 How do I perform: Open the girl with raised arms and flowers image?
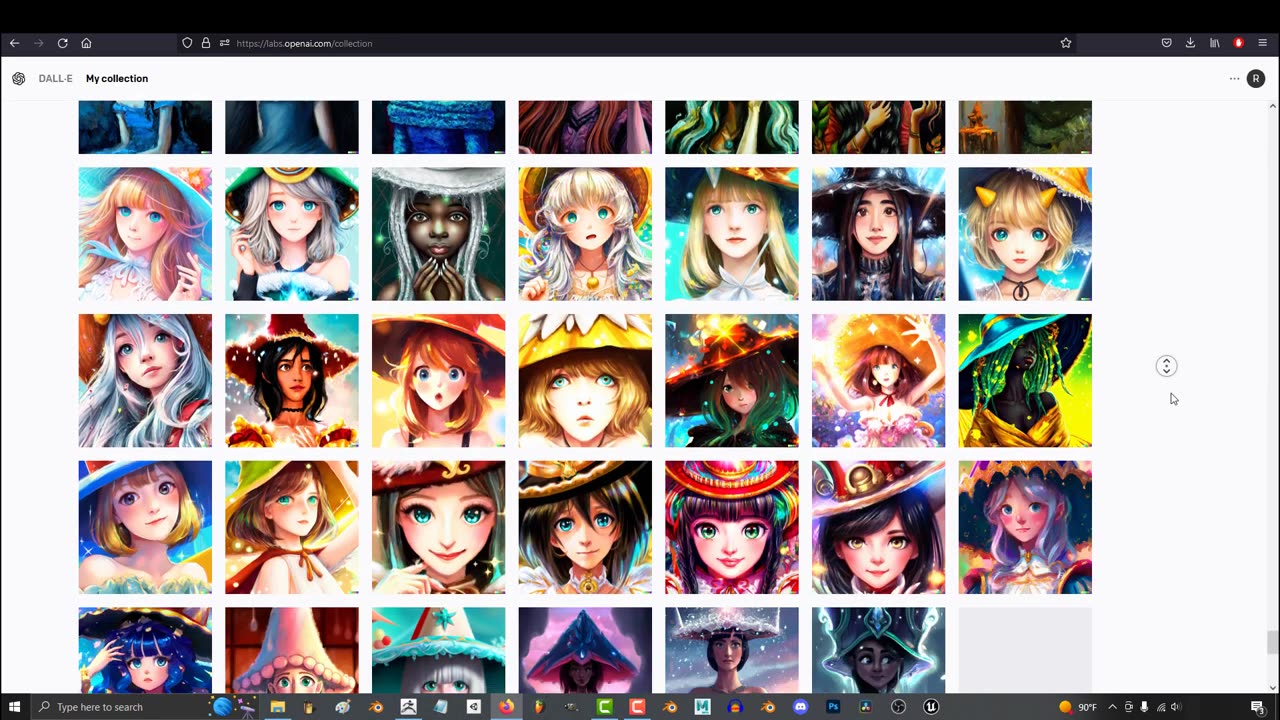click(878, 381)
